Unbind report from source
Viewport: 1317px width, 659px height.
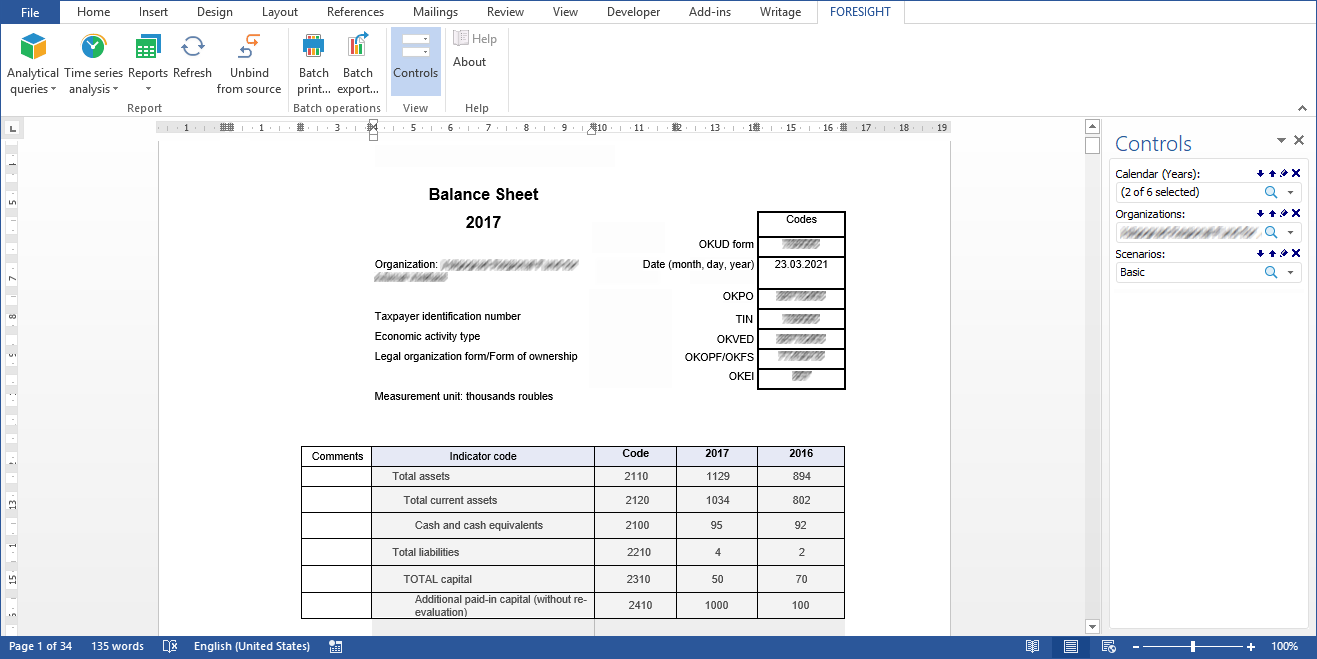click(249, 64)
